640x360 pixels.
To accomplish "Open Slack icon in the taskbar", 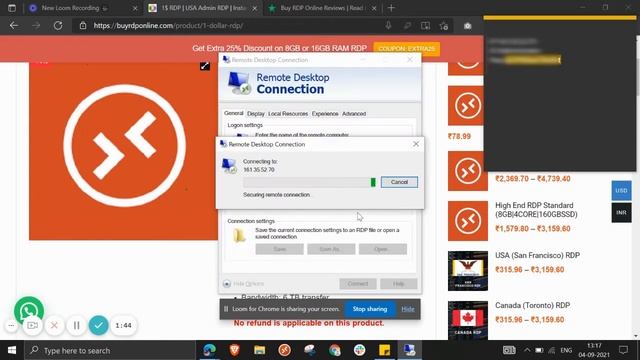I will click(x=360, y=350).
